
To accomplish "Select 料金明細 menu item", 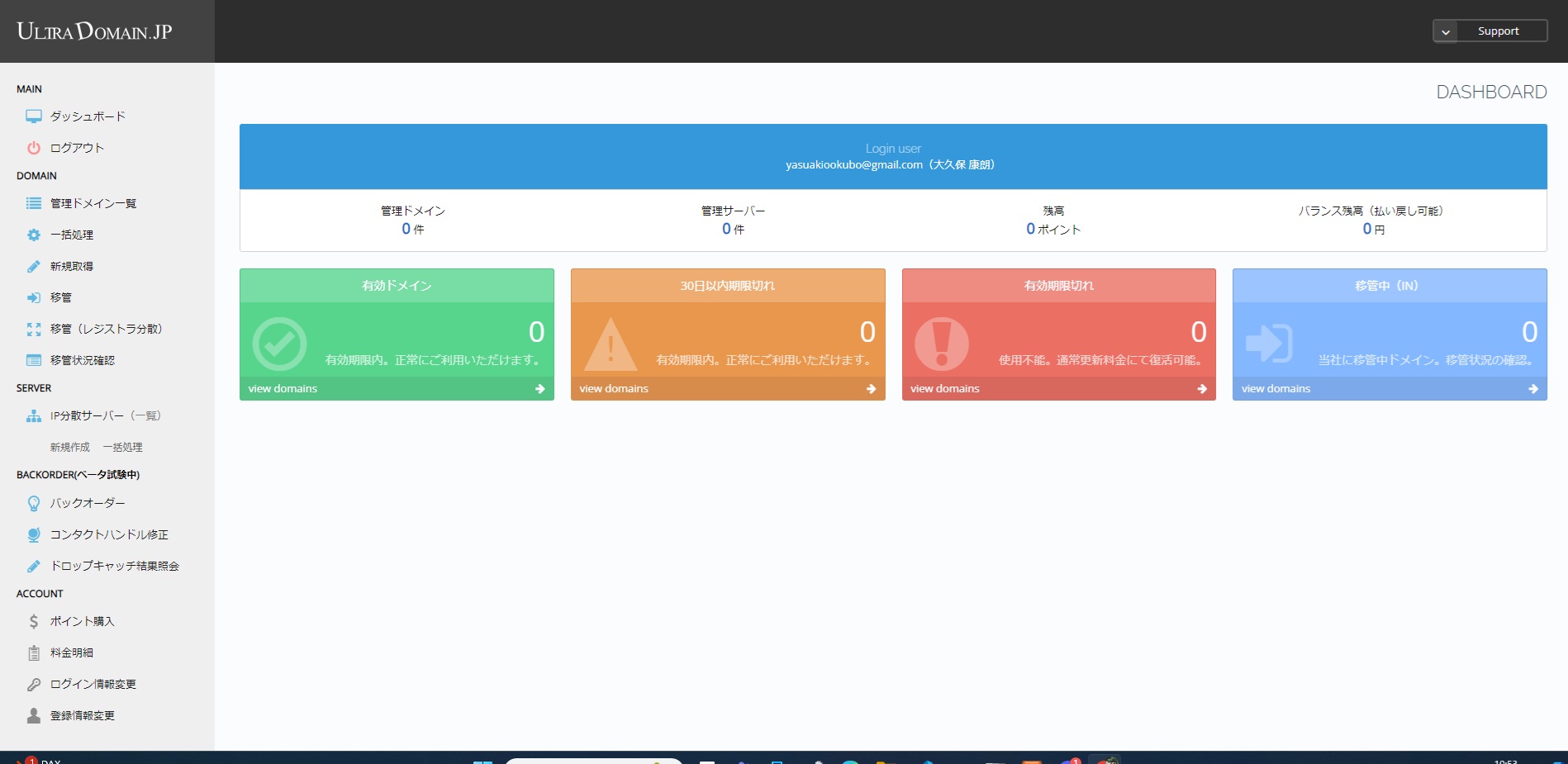I will click(71, 652).
